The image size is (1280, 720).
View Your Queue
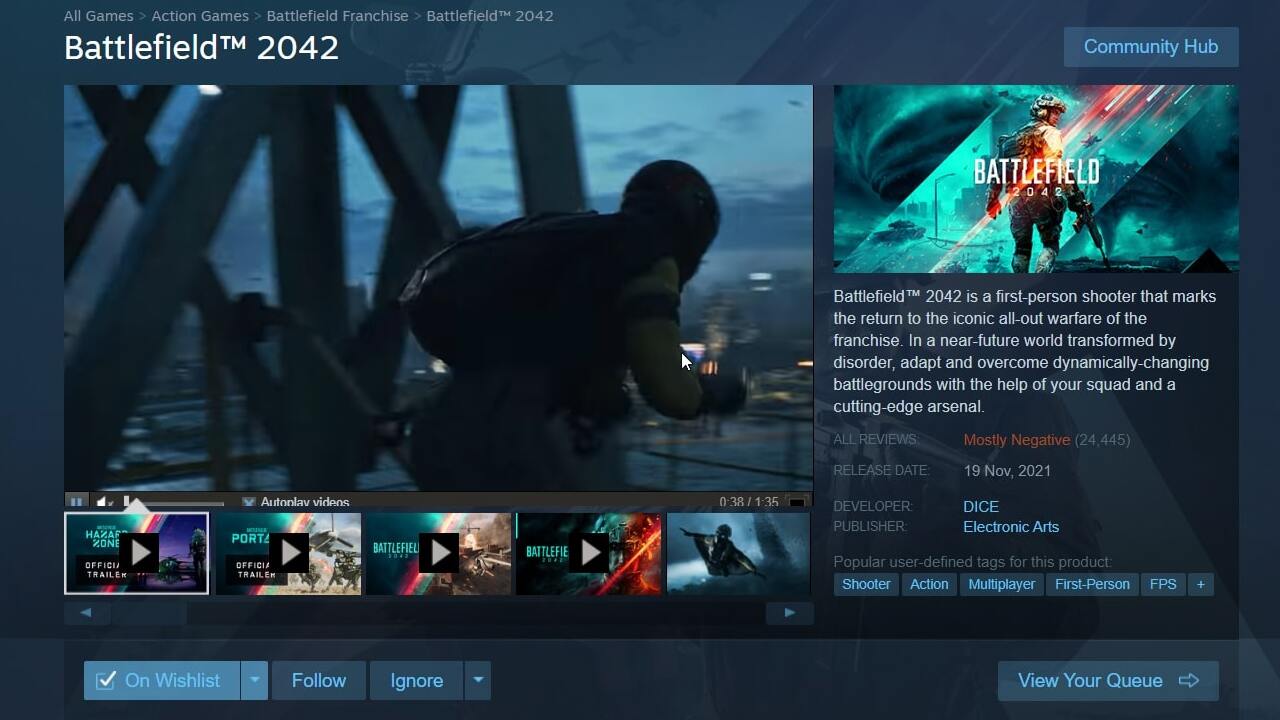pos(1108,680)
